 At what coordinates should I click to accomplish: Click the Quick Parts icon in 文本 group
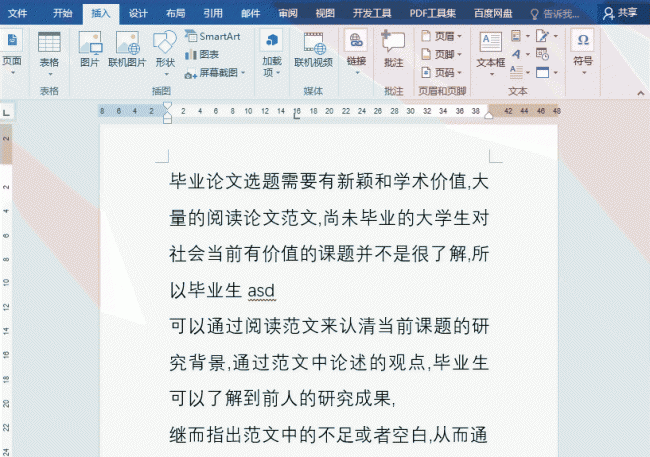pos(516,36)
